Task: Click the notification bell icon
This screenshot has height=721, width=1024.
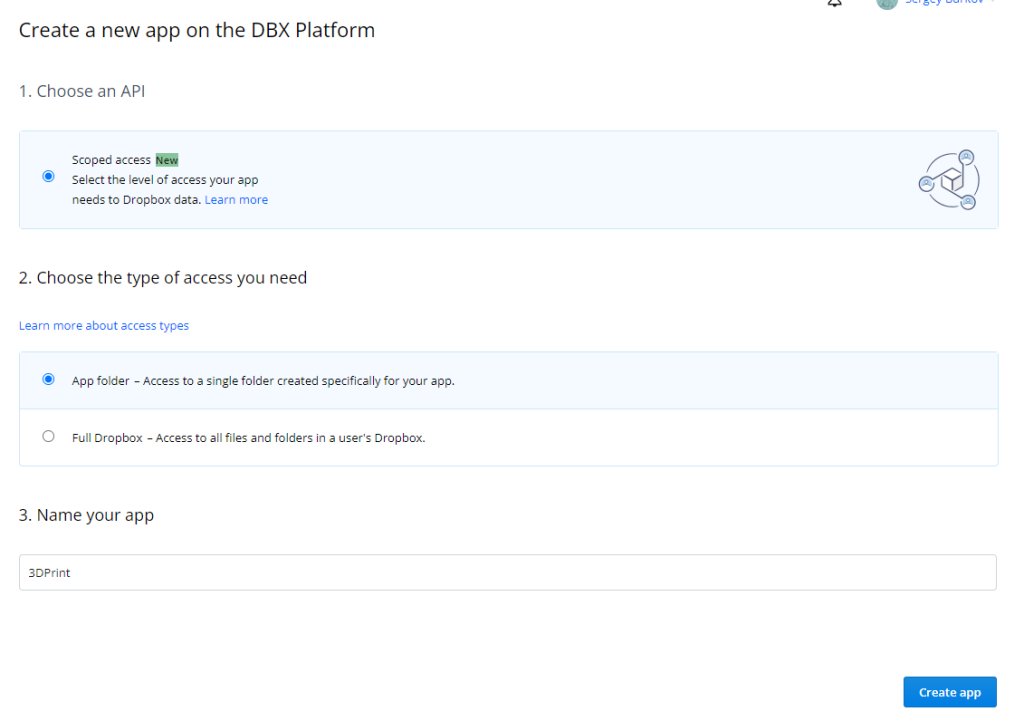Action: click(835, 4)
